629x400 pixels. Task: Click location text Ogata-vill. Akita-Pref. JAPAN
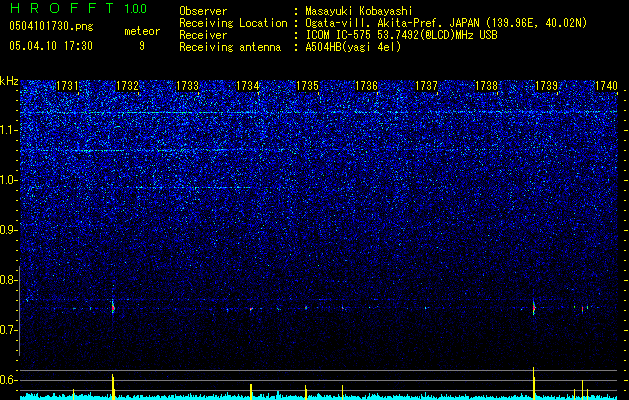pos(391,23)
